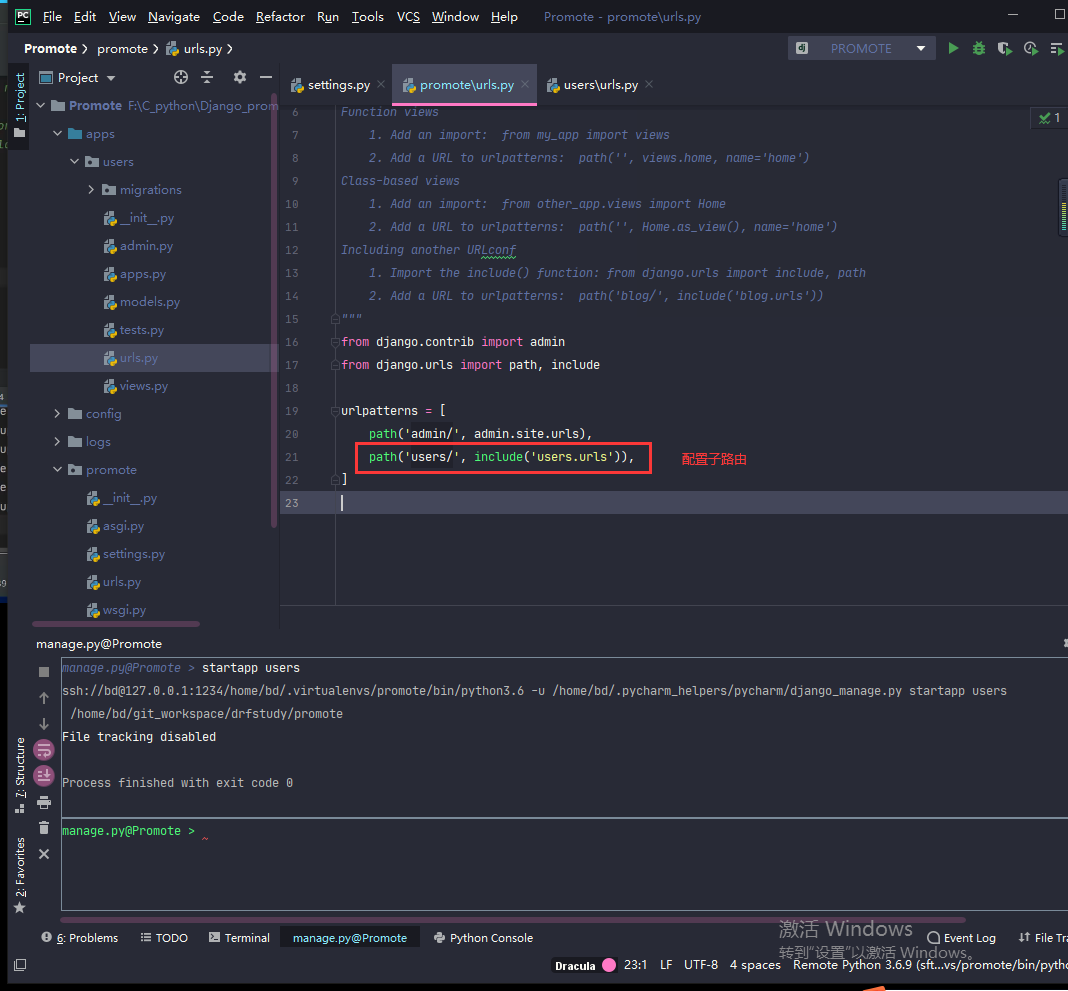This screenshot has width=1068, height=991.
Task: Collapse the apps folder
Action: click(58, 133)
